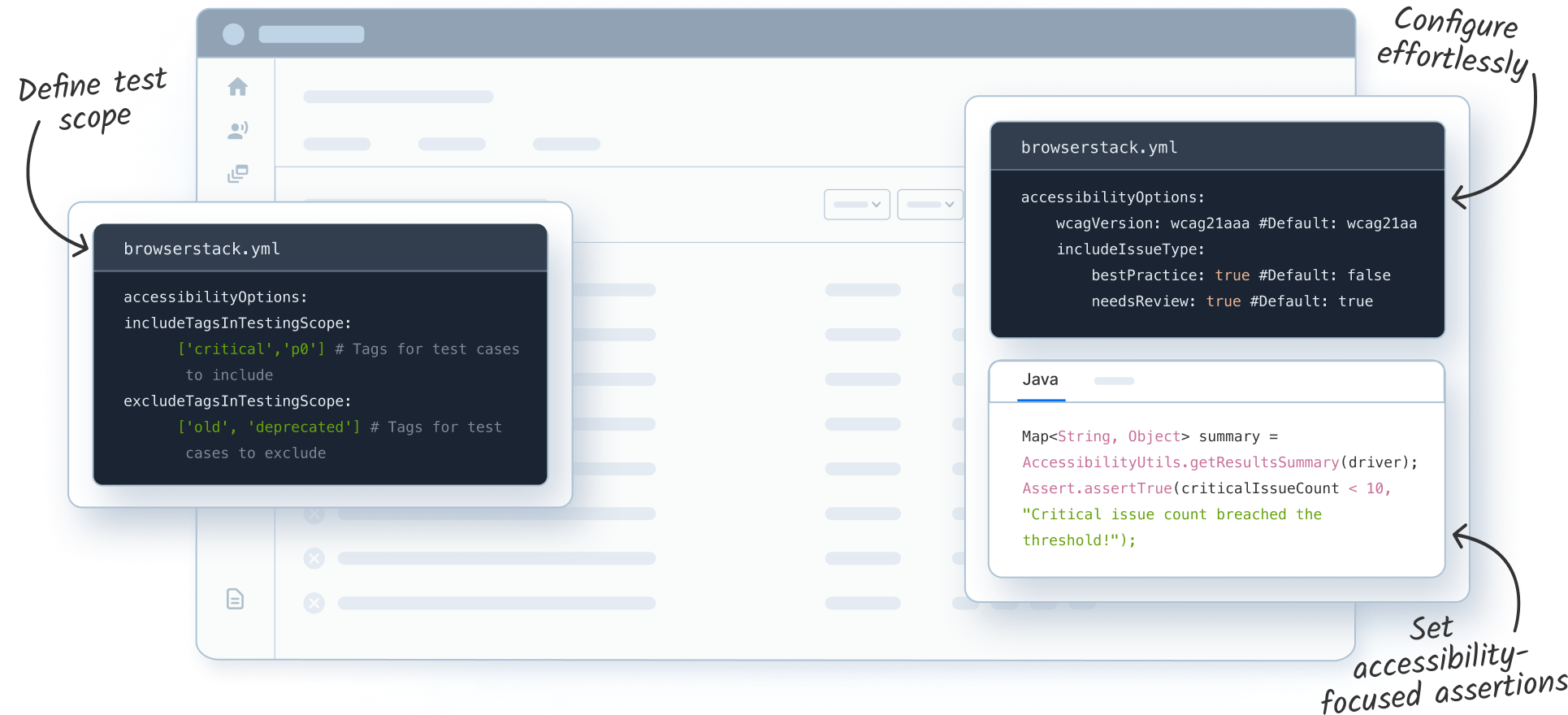Open the stacked windows icon in the sidebar
This screenshot has width=1568, height=715.
237,173
